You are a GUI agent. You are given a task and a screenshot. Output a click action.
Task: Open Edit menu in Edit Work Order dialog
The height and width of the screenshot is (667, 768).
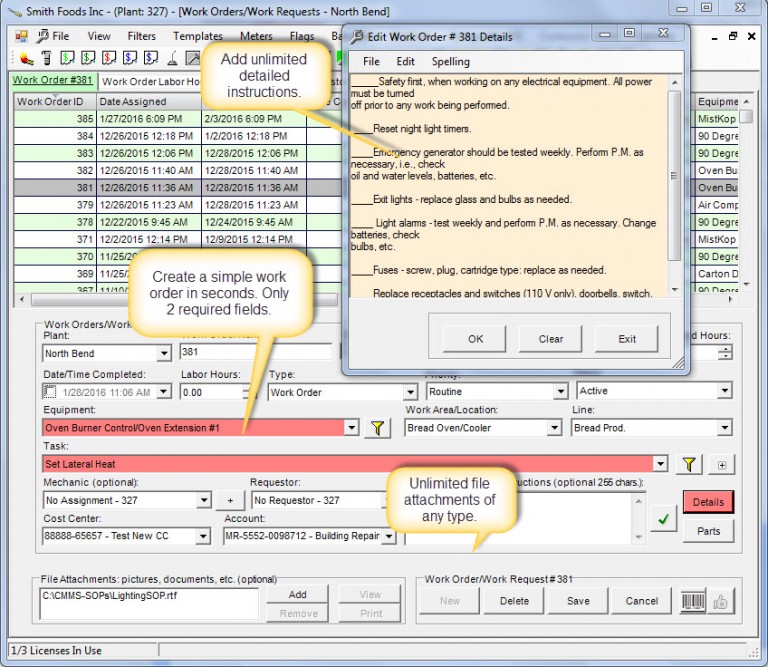tap(406, 62)
